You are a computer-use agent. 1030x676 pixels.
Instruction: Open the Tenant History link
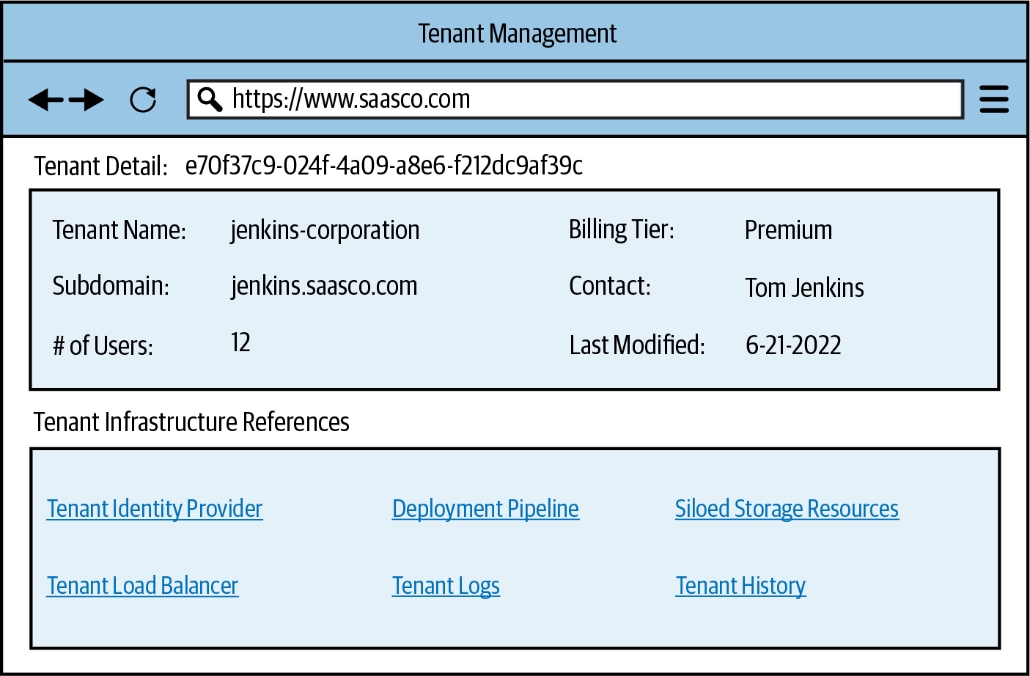[x=740, y=586]
